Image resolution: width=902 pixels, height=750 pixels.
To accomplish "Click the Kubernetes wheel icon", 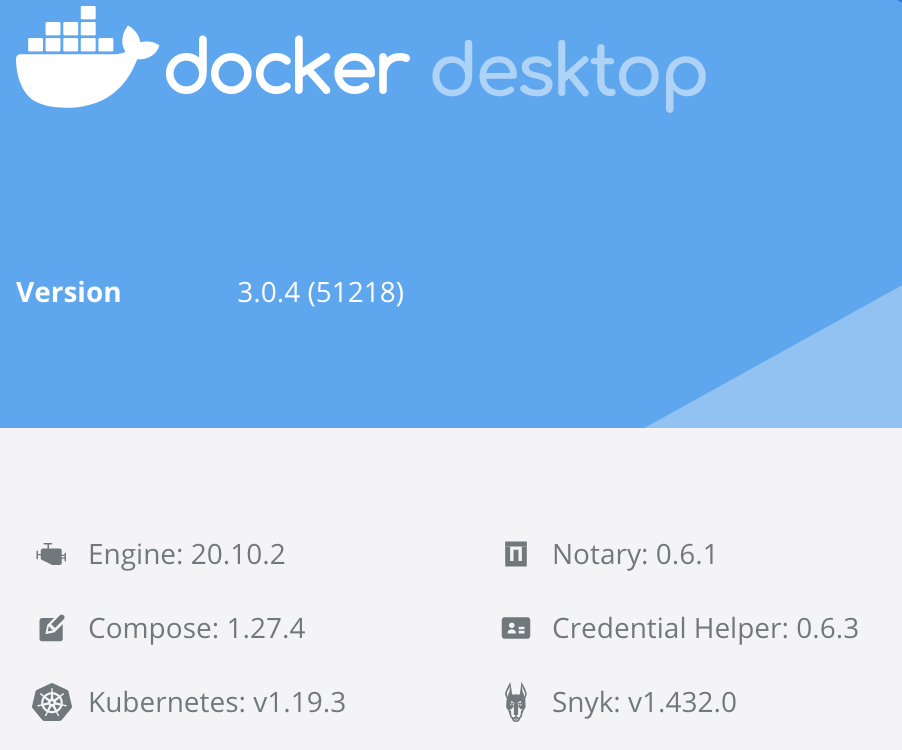I will [52, 702].
